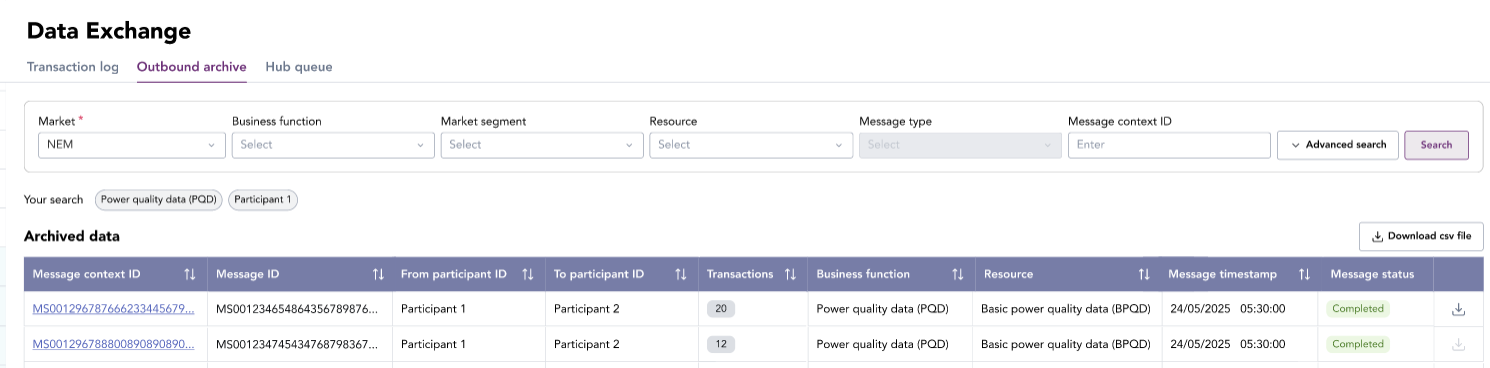Open the Hub queue tab
This screenshot has height=368, width=1490.
click(x=299, y=67)
